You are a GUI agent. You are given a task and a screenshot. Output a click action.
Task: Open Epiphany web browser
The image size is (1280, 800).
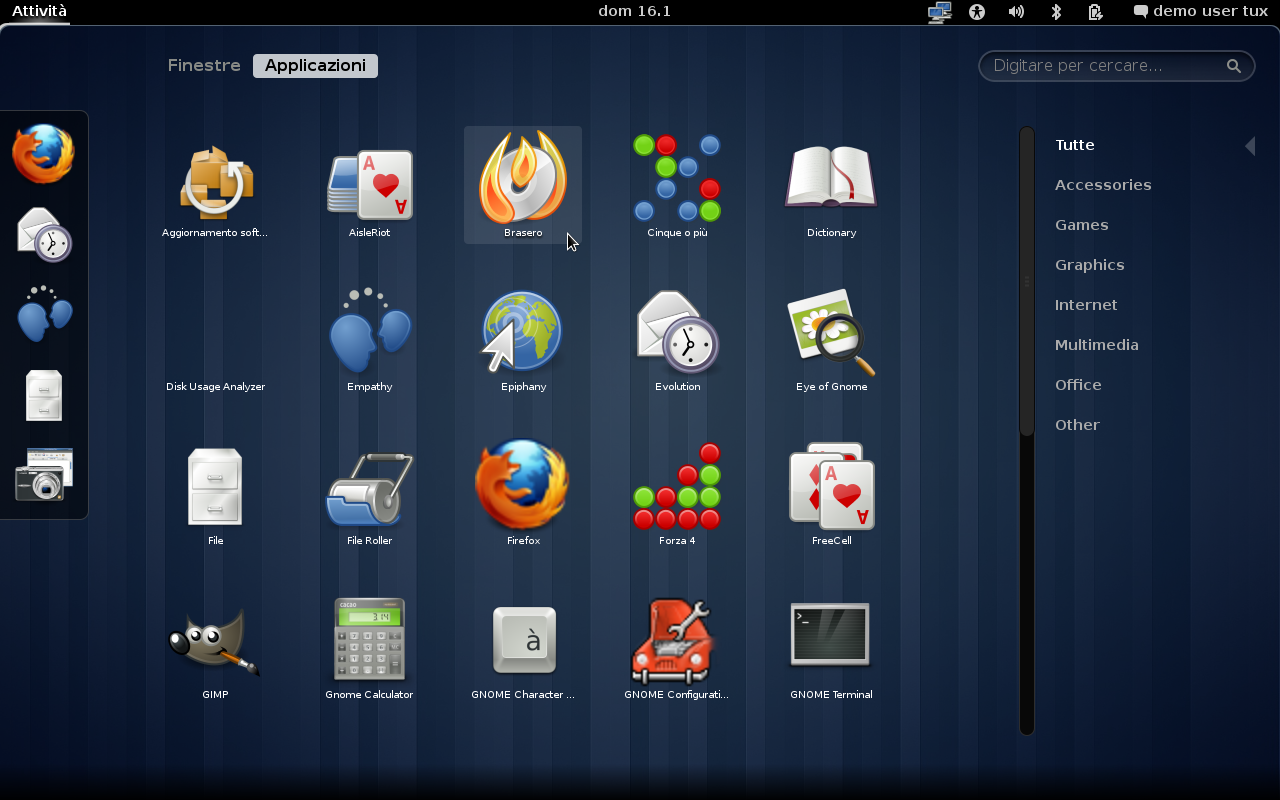tap(523, 340)
